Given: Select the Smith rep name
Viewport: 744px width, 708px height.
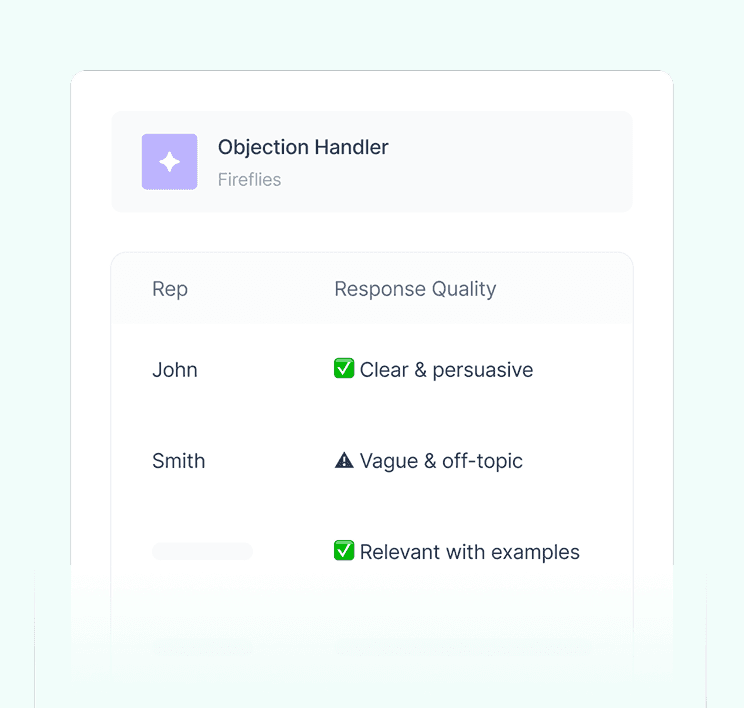Looking at the screenshot, I should (178, 461).
